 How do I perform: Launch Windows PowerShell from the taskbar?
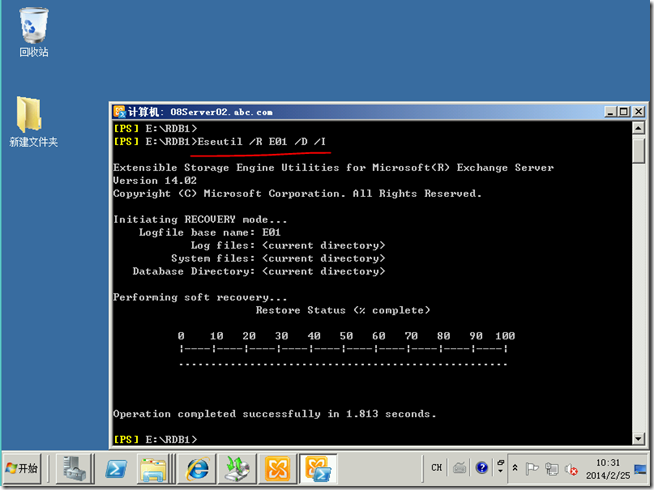(x=116, y=468)
